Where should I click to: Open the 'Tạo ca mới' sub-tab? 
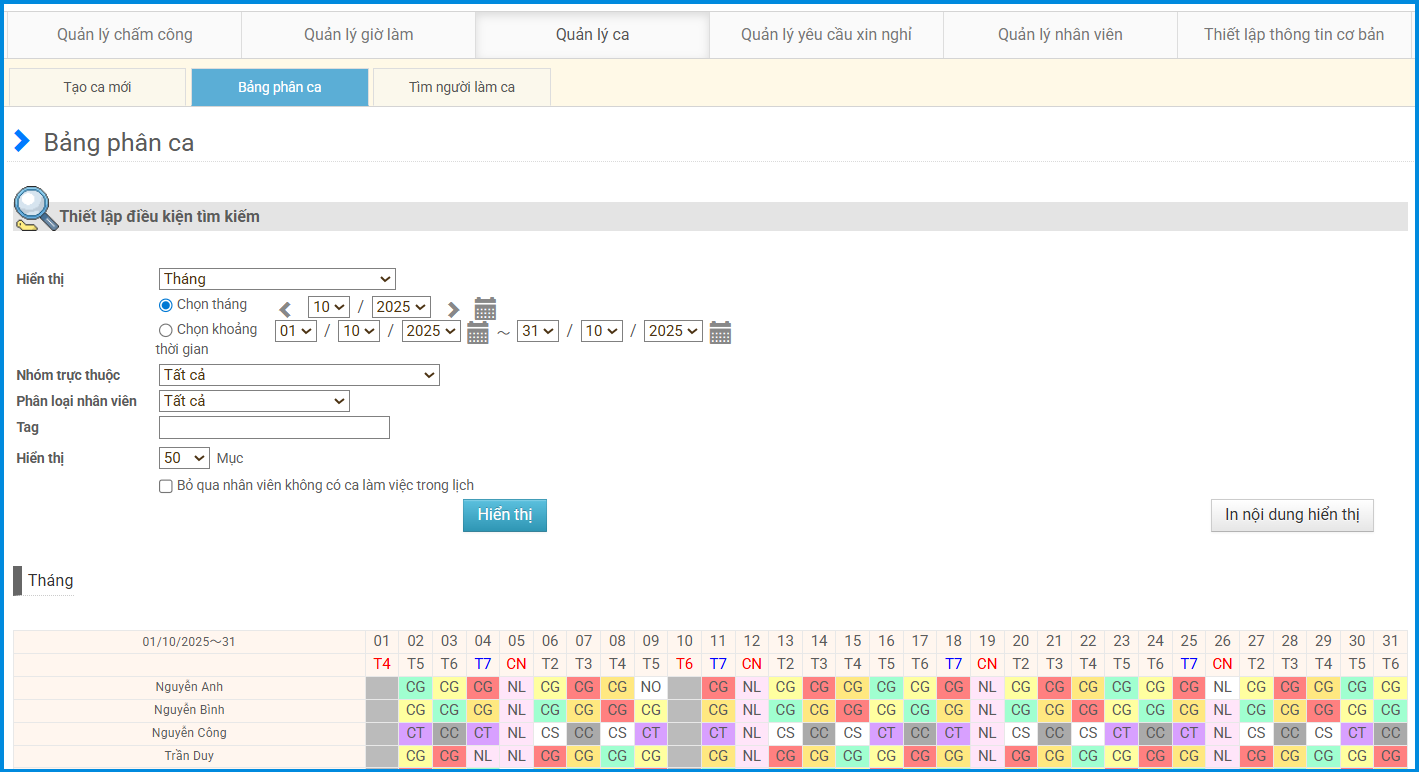[98, 87]
